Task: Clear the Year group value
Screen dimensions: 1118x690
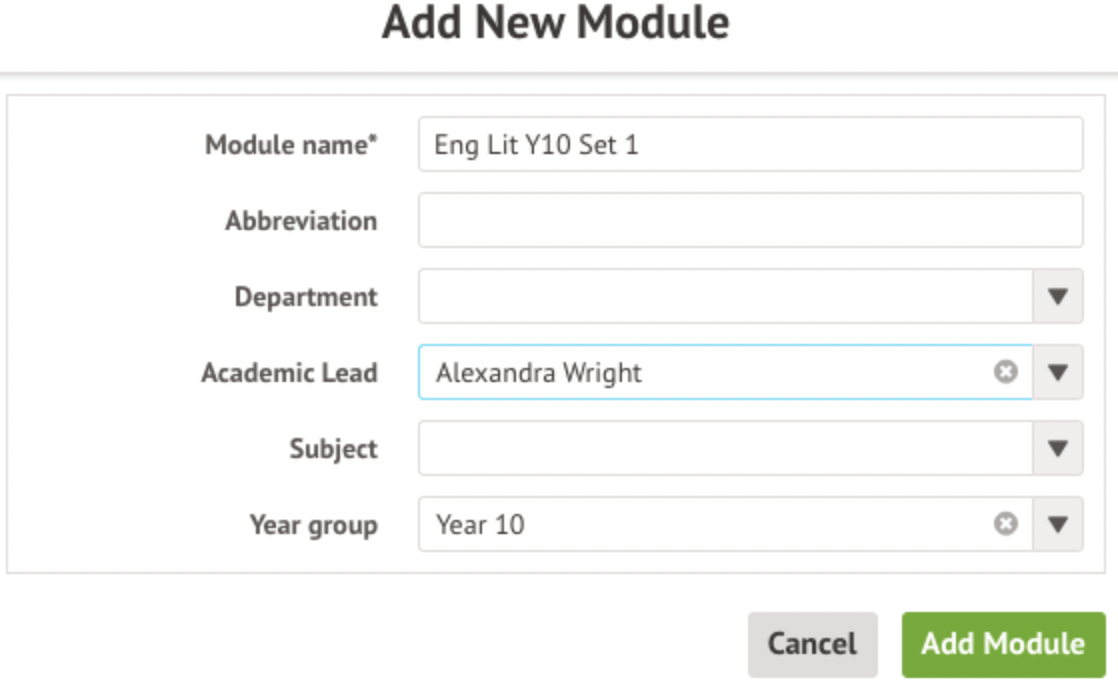Action: pyautogui.click(x=1005, y=524)
